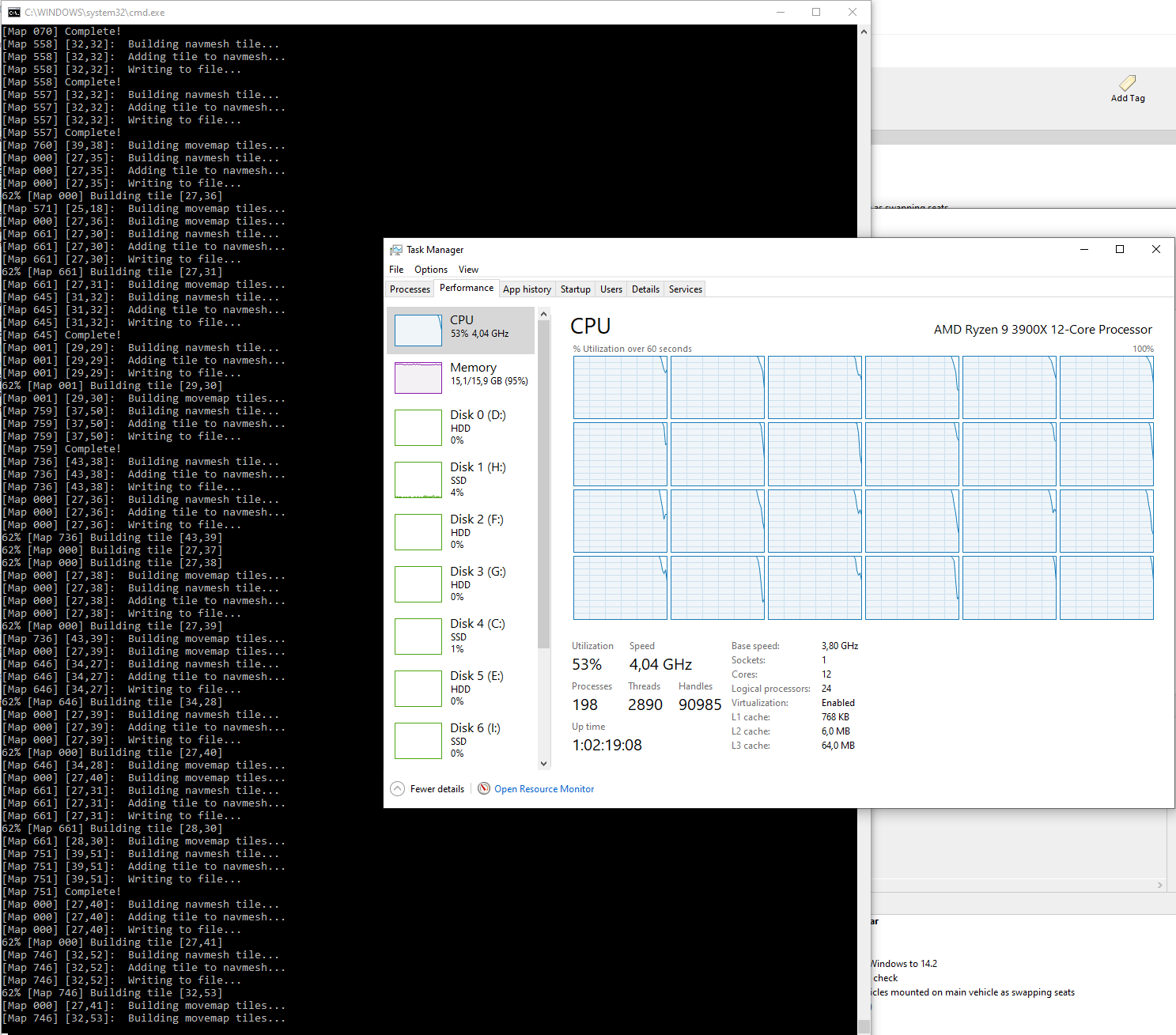The image size is (1176, 1035).
Task: Click the Add Tag icon in background window
Action: pyautogui.click(x=1128, y=83)
